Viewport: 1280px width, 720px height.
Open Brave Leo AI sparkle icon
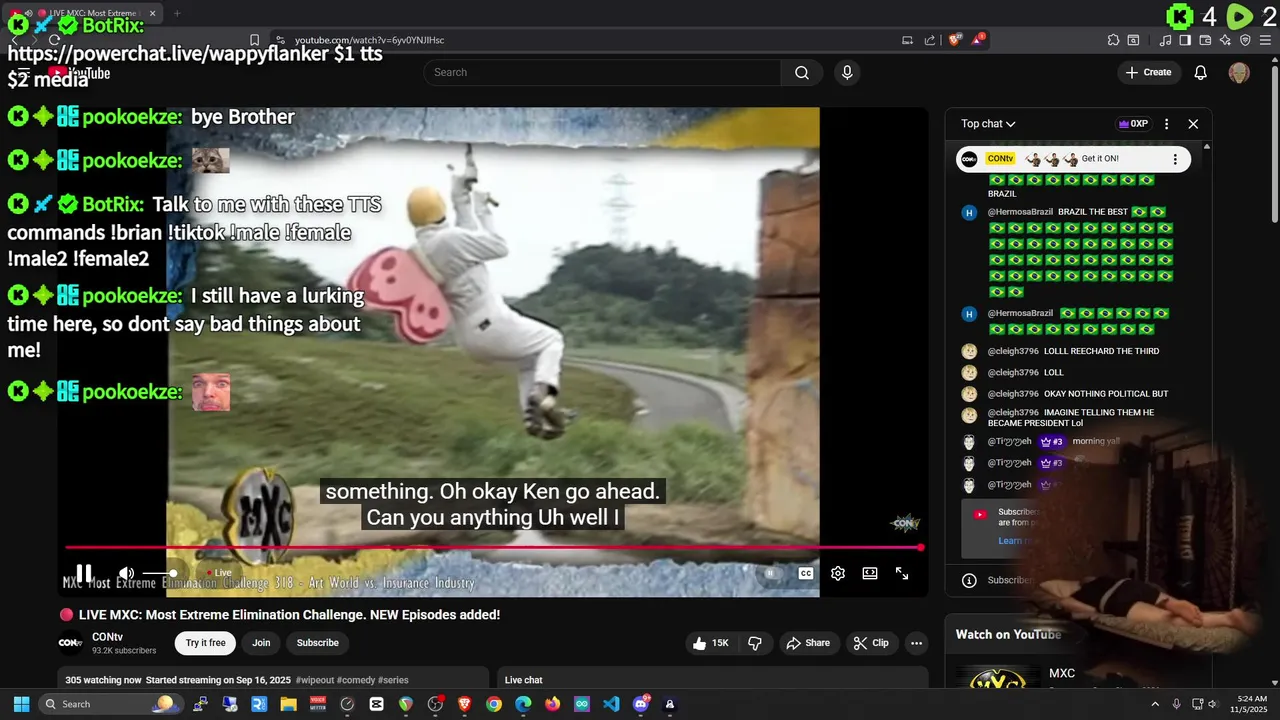1226,40
